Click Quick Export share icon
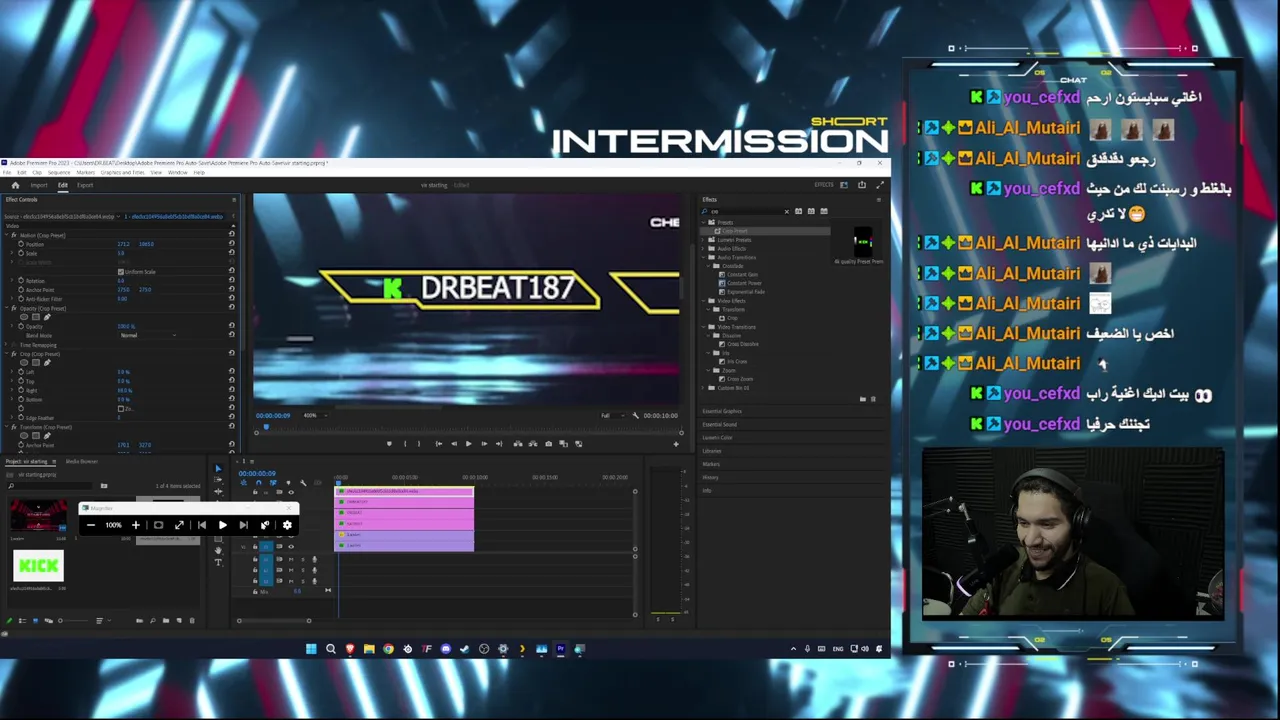The height and width of the screenshot is (720, 1280). [x=862, y=184]
